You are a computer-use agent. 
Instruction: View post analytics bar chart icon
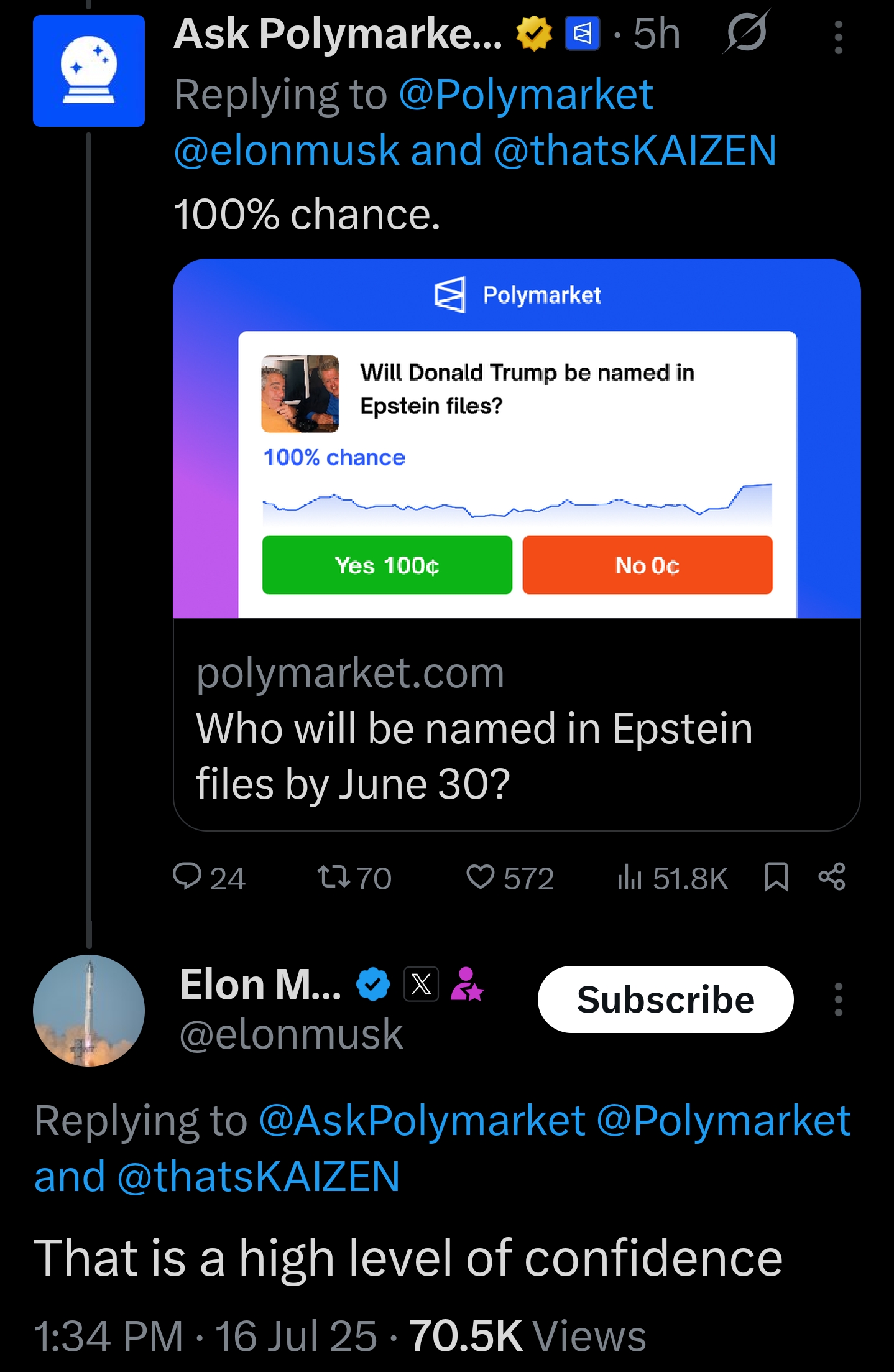click(x=629, y=877)
